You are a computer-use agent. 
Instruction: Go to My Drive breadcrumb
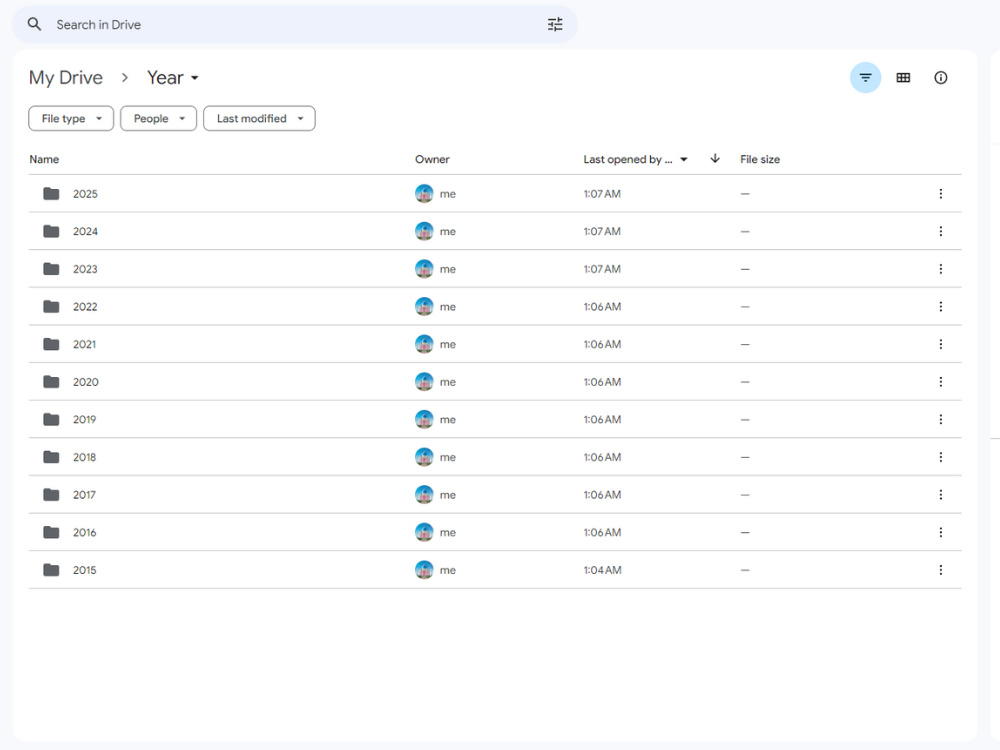(x=66, y=78)
